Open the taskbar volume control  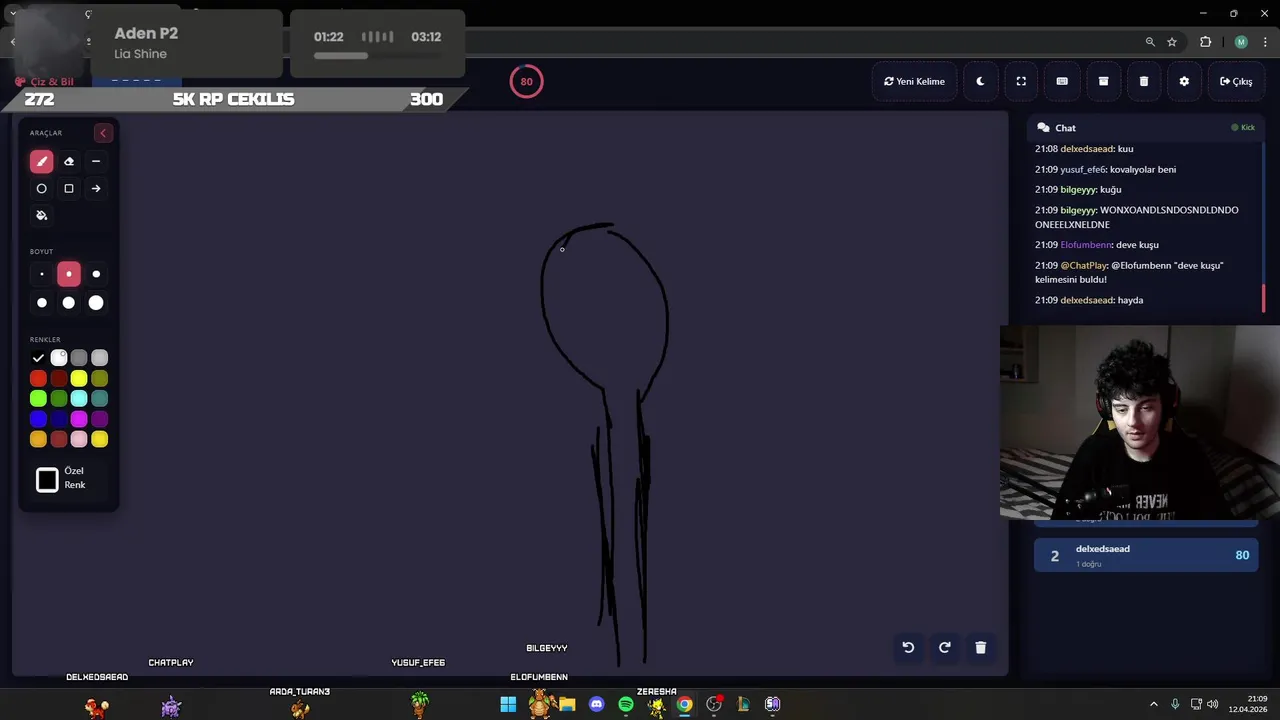(1213, 704)
